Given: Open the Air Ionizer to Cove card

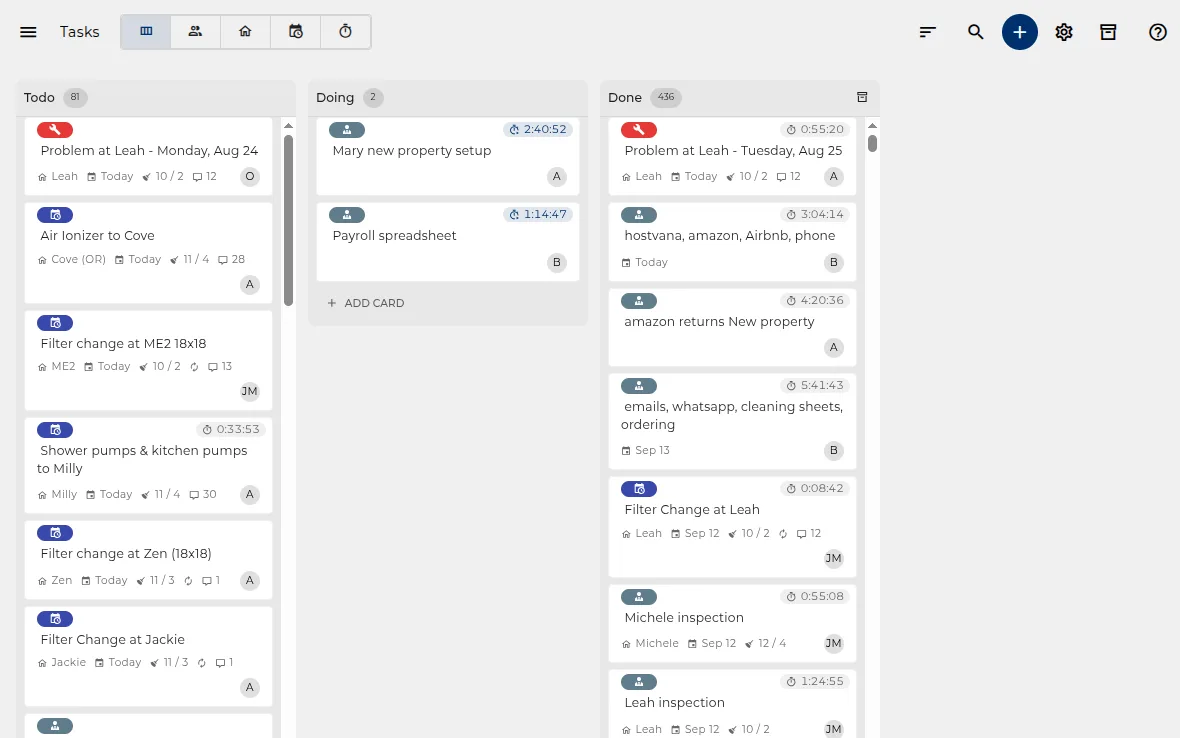Looking at the screenshot, I should [x=148, y=253].
